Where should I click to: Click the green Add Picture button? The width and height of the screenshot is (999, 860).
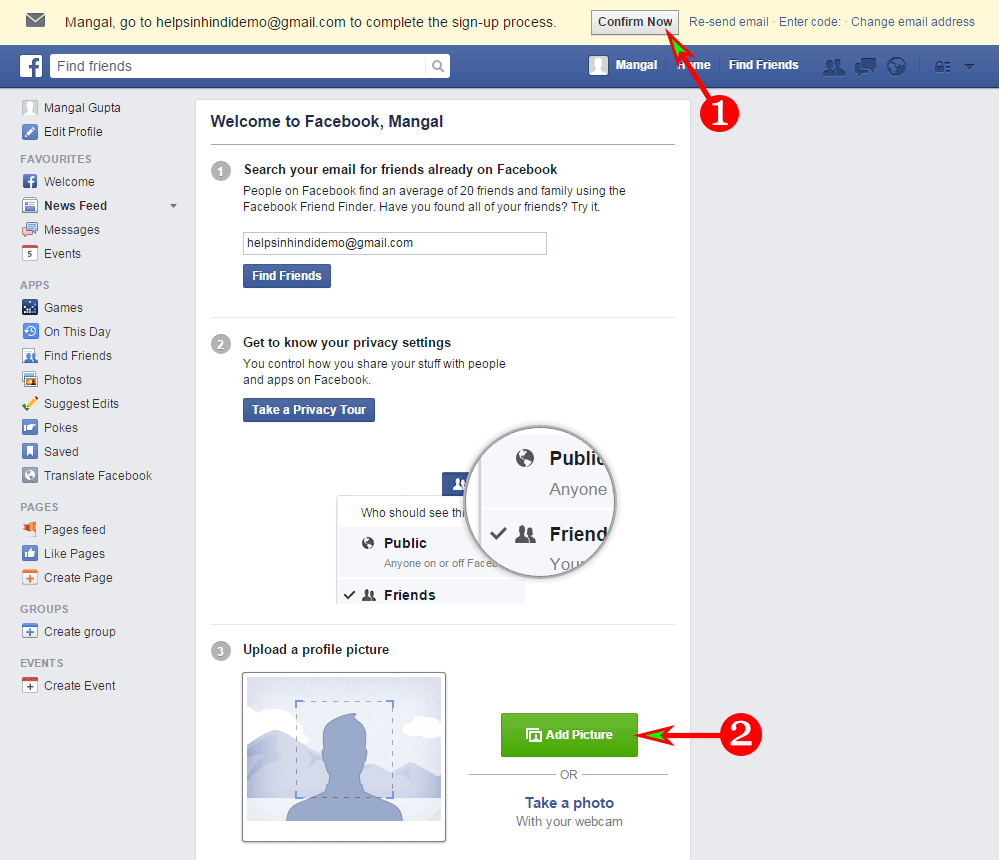click(569, 735)
